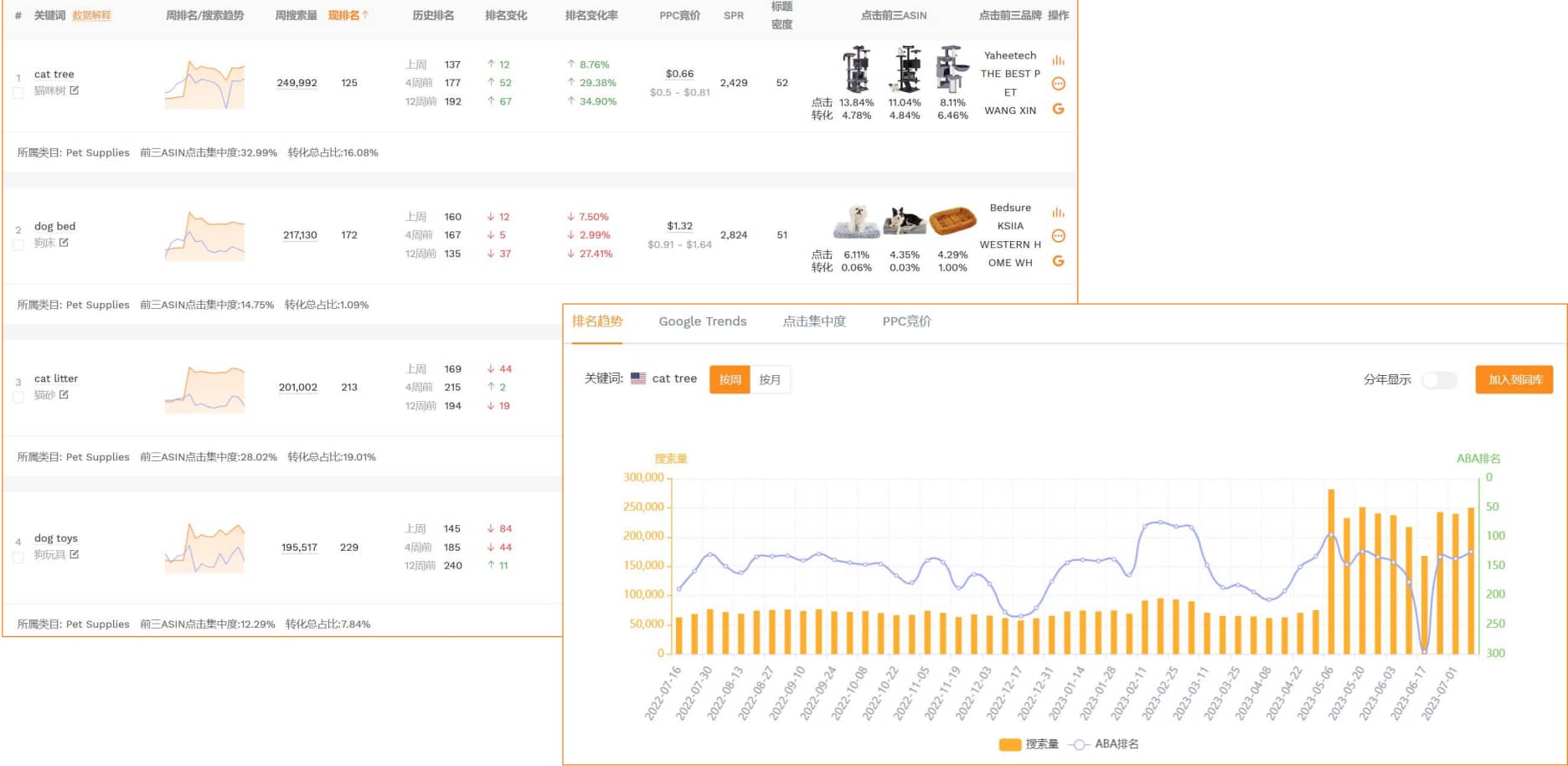
Task: Toggle the orange 搜索量 legend swatch
Action: point(1009,744)
